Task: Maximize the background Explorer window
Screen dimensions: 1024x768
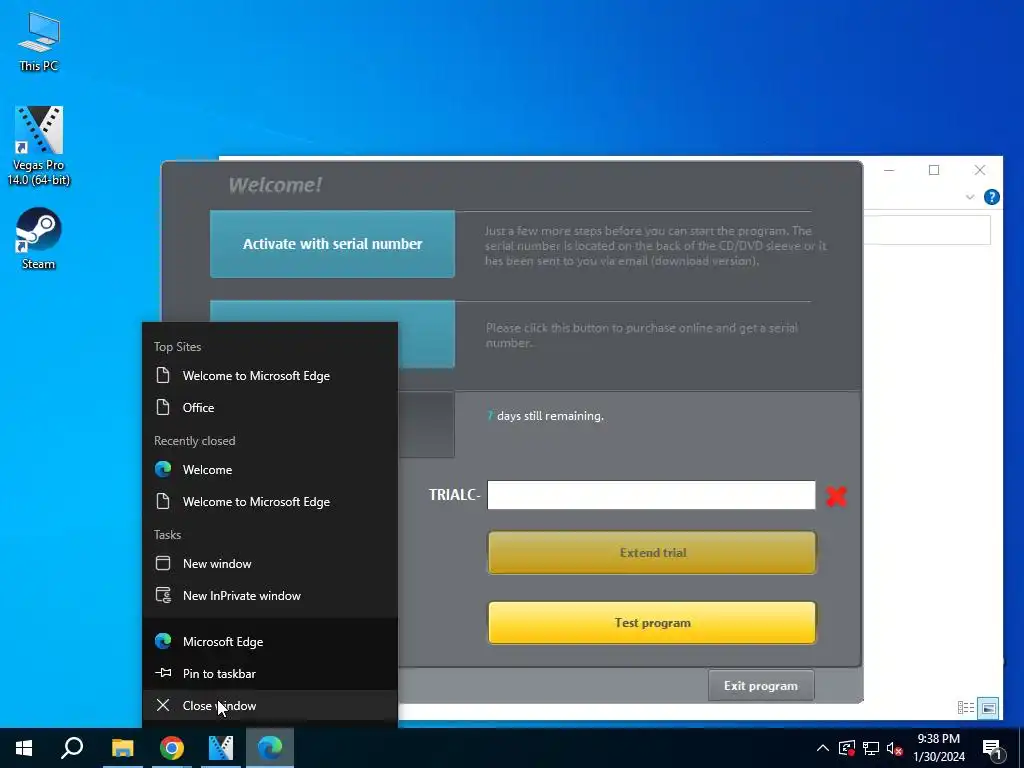Action: [934, 170]
